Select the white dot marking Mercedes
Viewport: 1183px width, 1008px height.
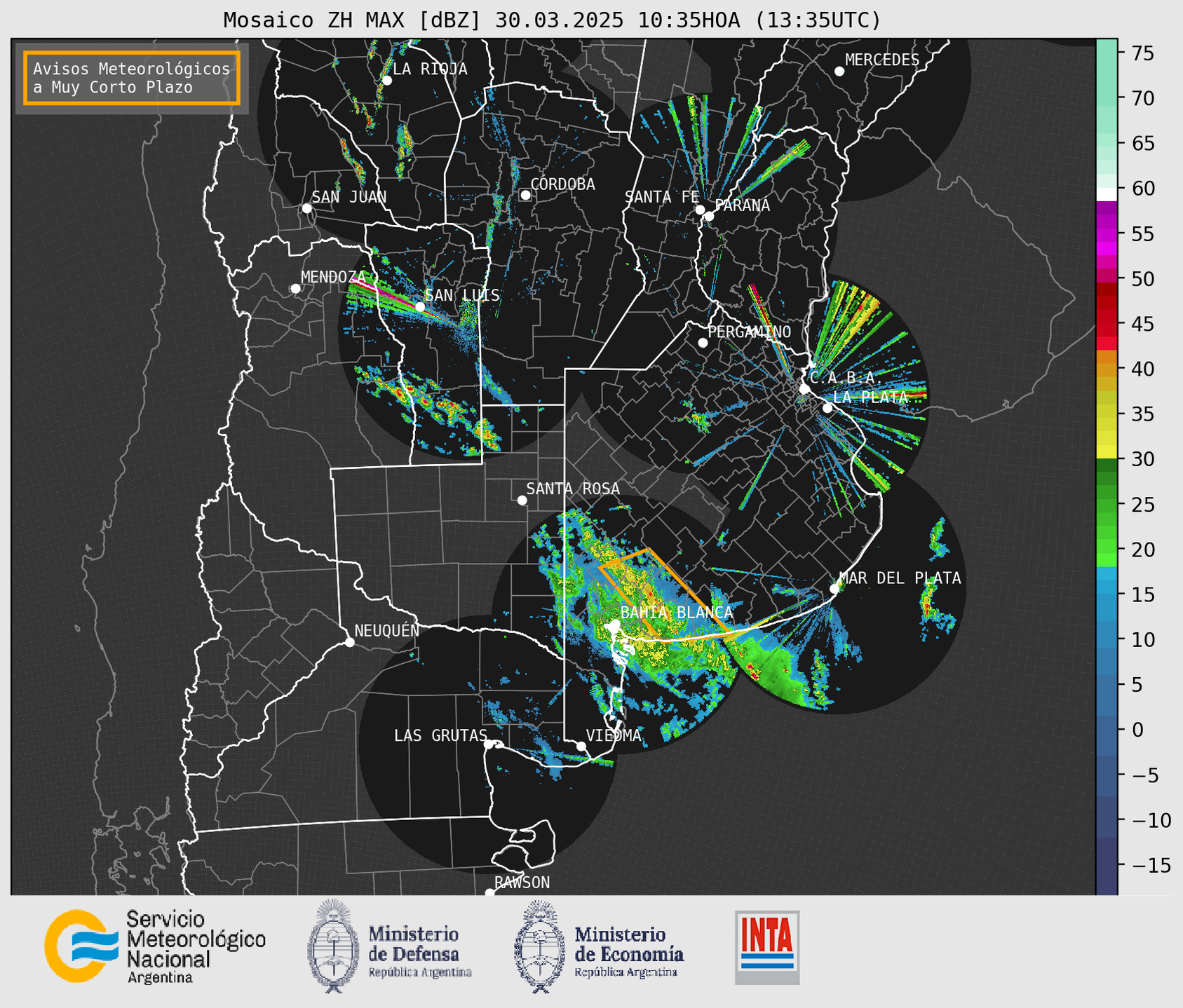[x=839, y=71]
